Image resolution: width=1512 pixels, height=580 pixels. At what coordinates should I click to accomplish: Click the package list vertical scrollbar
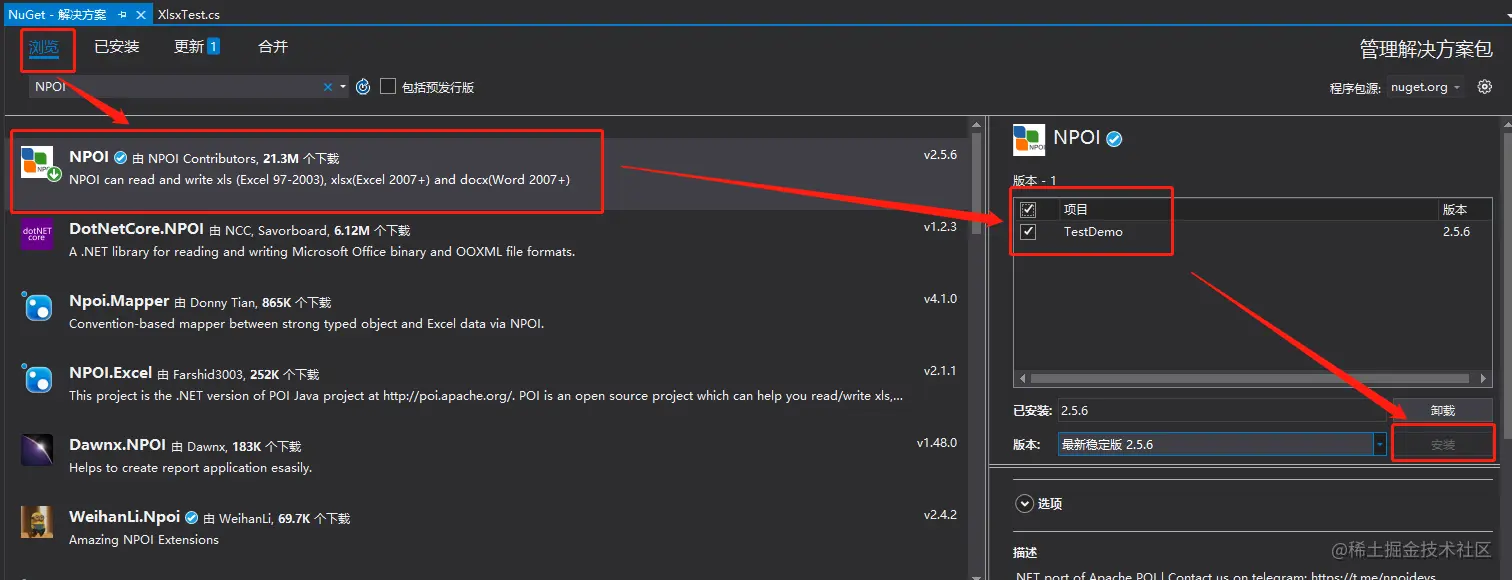(x=977, y=186)
